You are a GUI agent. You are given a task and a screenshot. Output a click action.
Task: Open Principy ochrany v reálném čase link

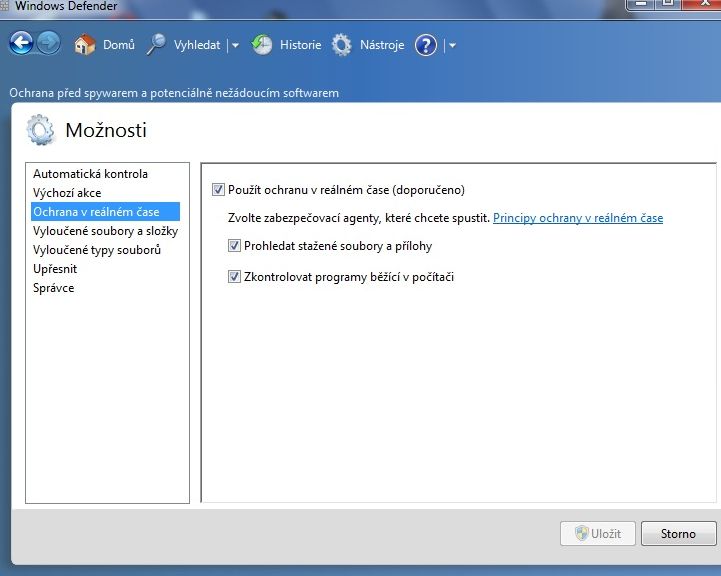578,218
